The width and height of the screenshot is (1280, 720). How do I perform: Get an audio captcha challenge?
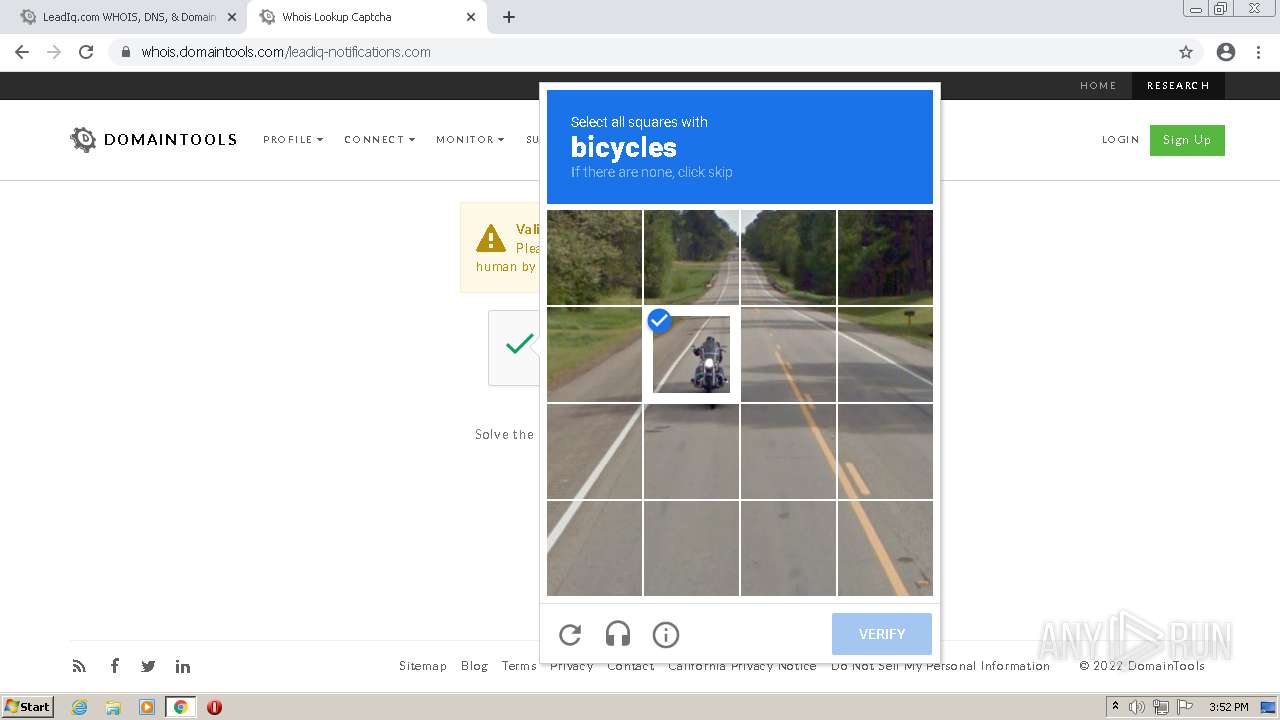point(618,634)
